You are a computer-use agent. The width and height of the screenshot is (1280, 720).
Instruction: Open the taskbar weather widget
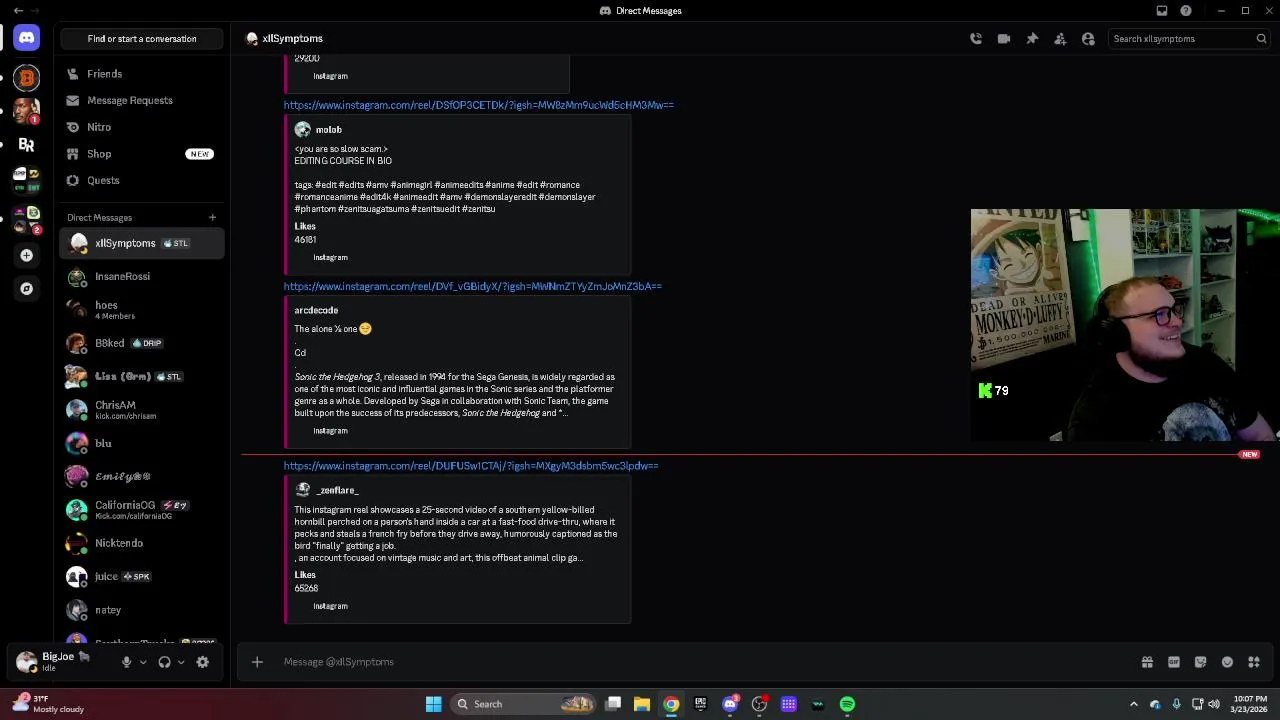click(x=50, y=704)
